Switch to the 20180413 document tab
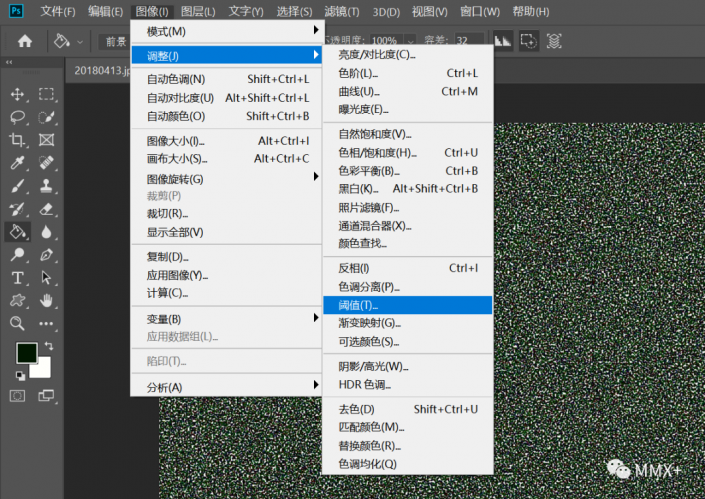This screenshot has height=499, width=705. pyautogui.click(x=100, y=70)
